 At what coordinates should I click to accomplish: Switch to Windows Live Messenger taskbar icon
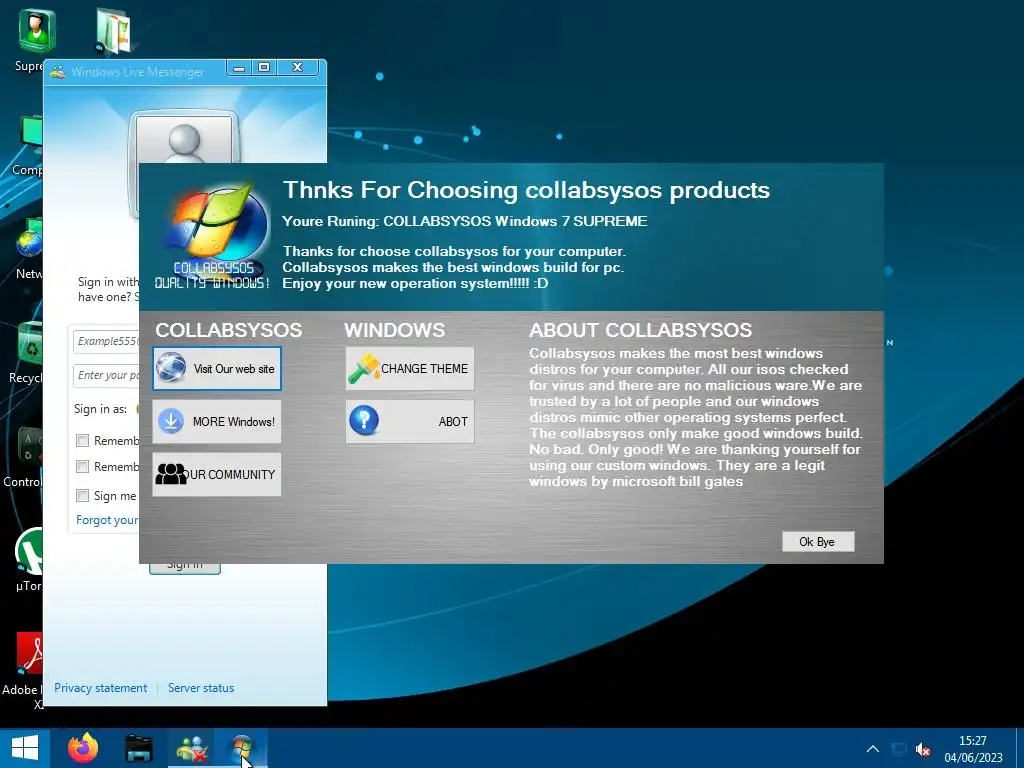(x=192, y=748)
